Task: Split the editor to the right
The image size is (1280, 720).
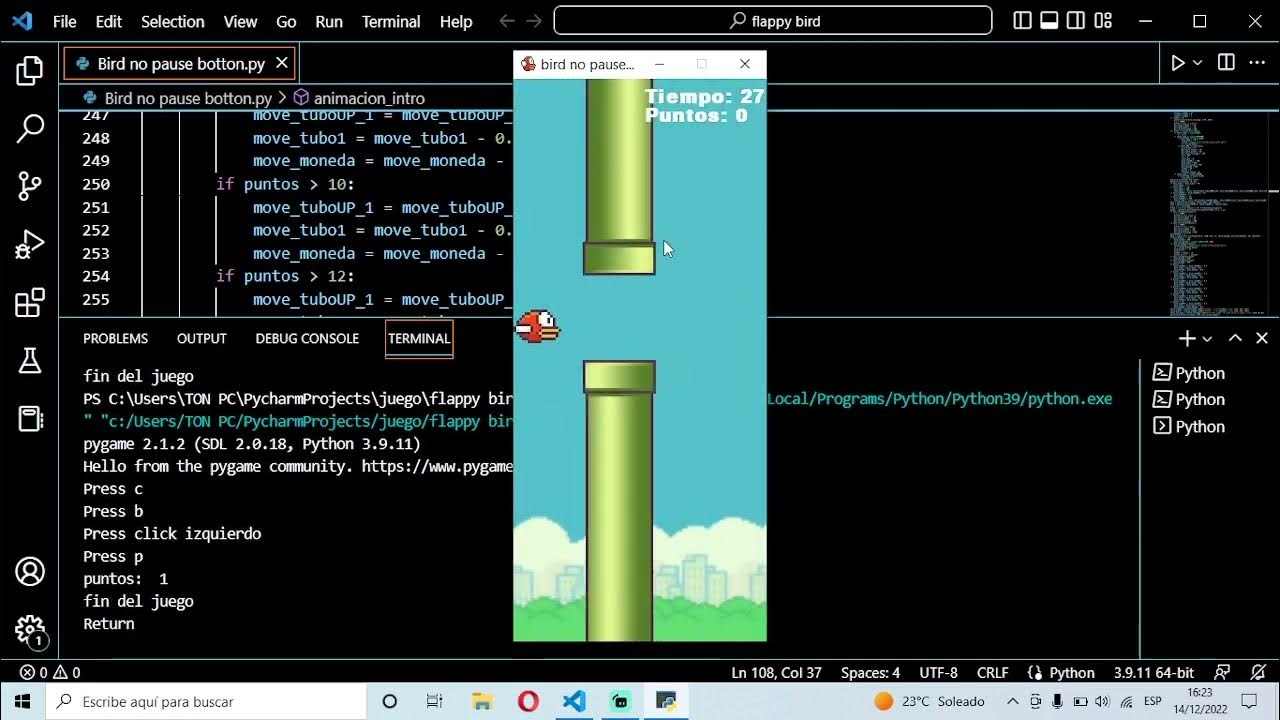Action: point(1226,63)
